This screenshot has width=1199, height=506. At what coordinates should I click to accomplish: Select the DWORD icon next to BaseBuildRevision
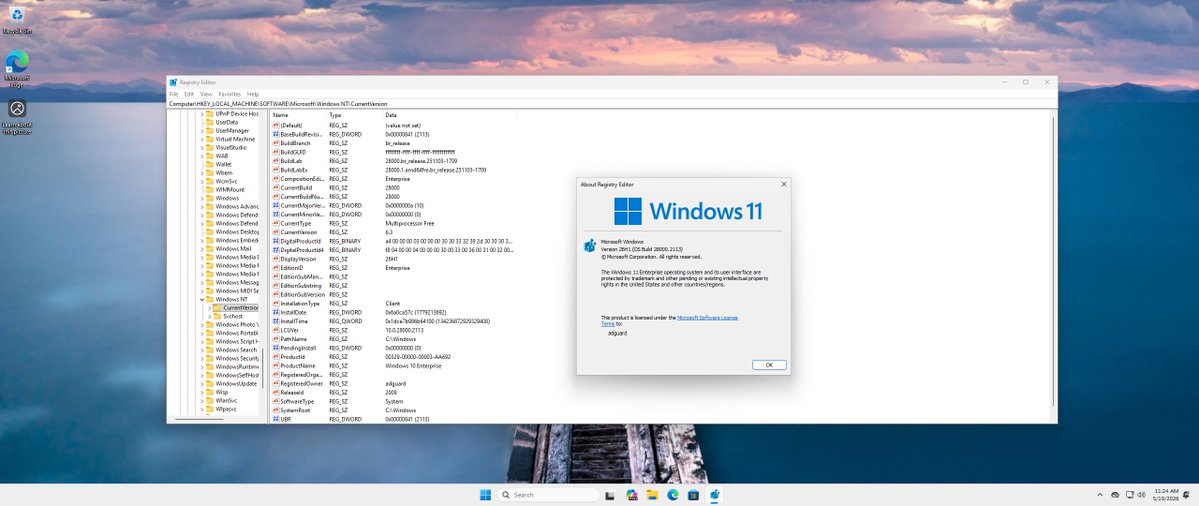(276, 134)
